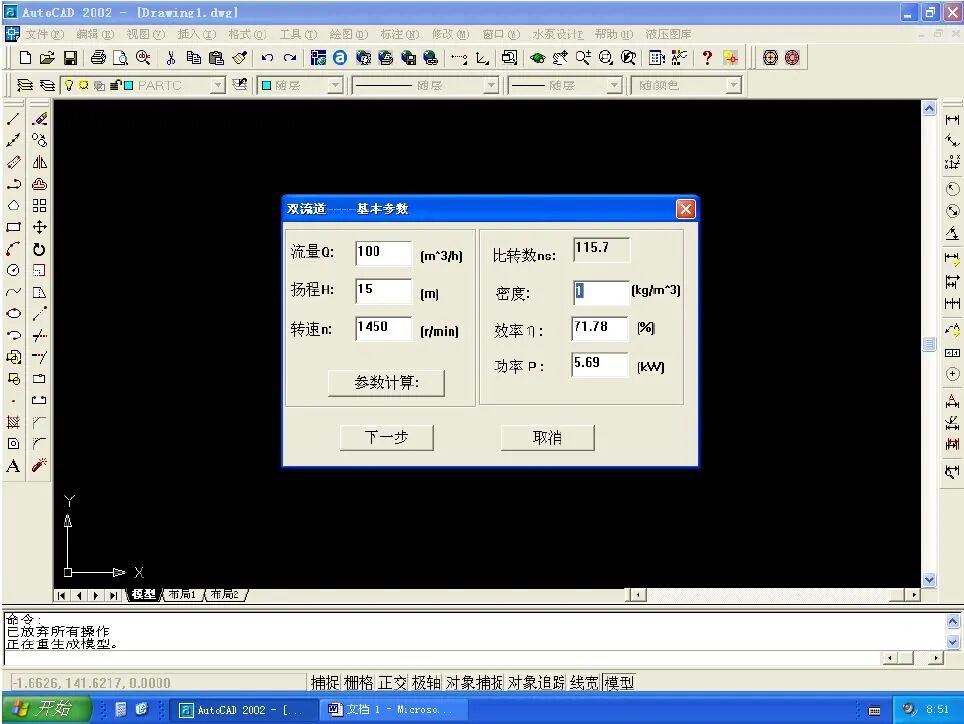Open the lineweight control dropdown

(614, 85)
